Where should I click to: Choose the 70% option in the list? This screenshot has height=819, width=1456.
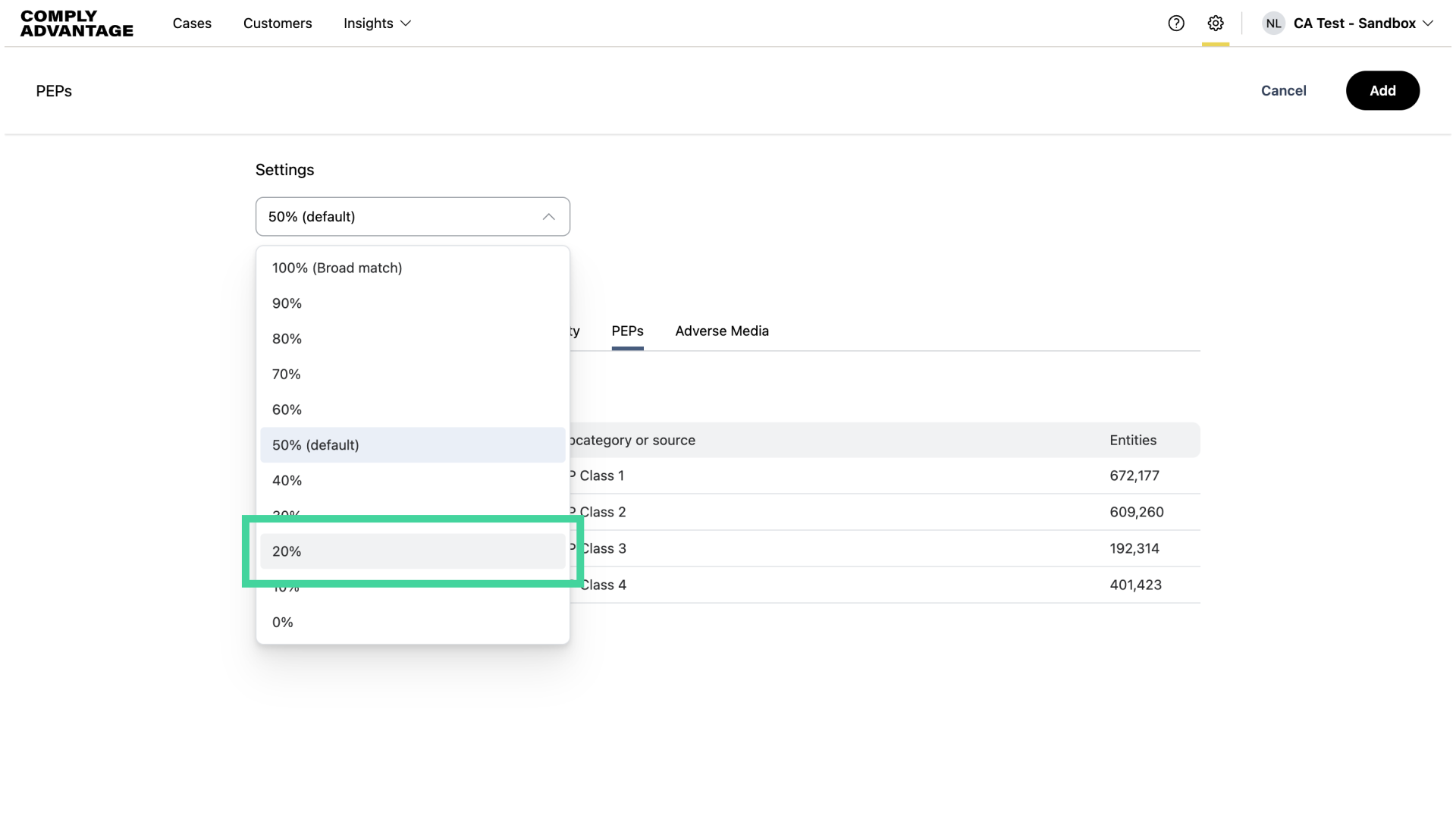[x=287, y=375]
